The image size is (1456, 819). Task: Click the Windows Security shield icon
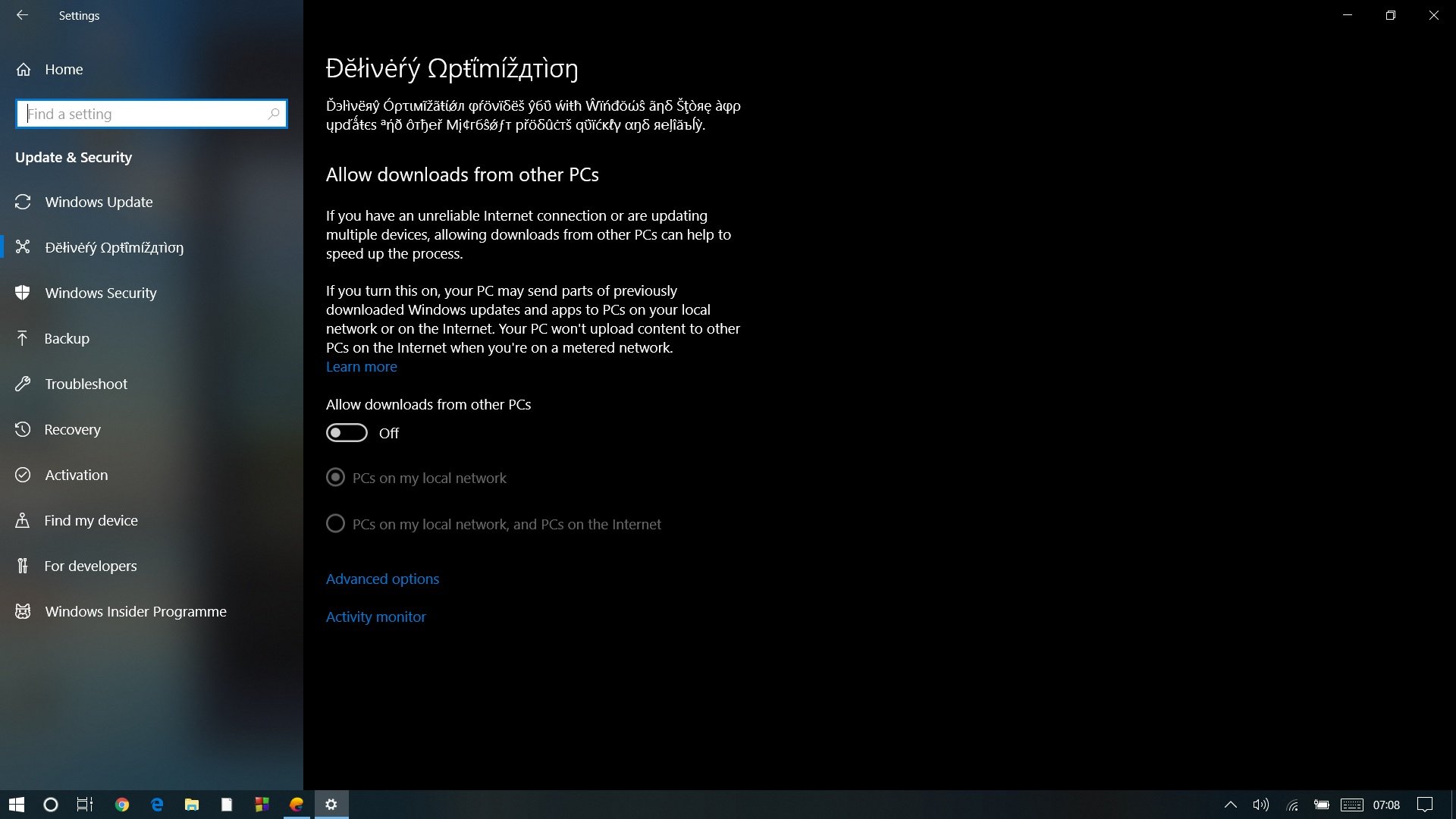23,293
